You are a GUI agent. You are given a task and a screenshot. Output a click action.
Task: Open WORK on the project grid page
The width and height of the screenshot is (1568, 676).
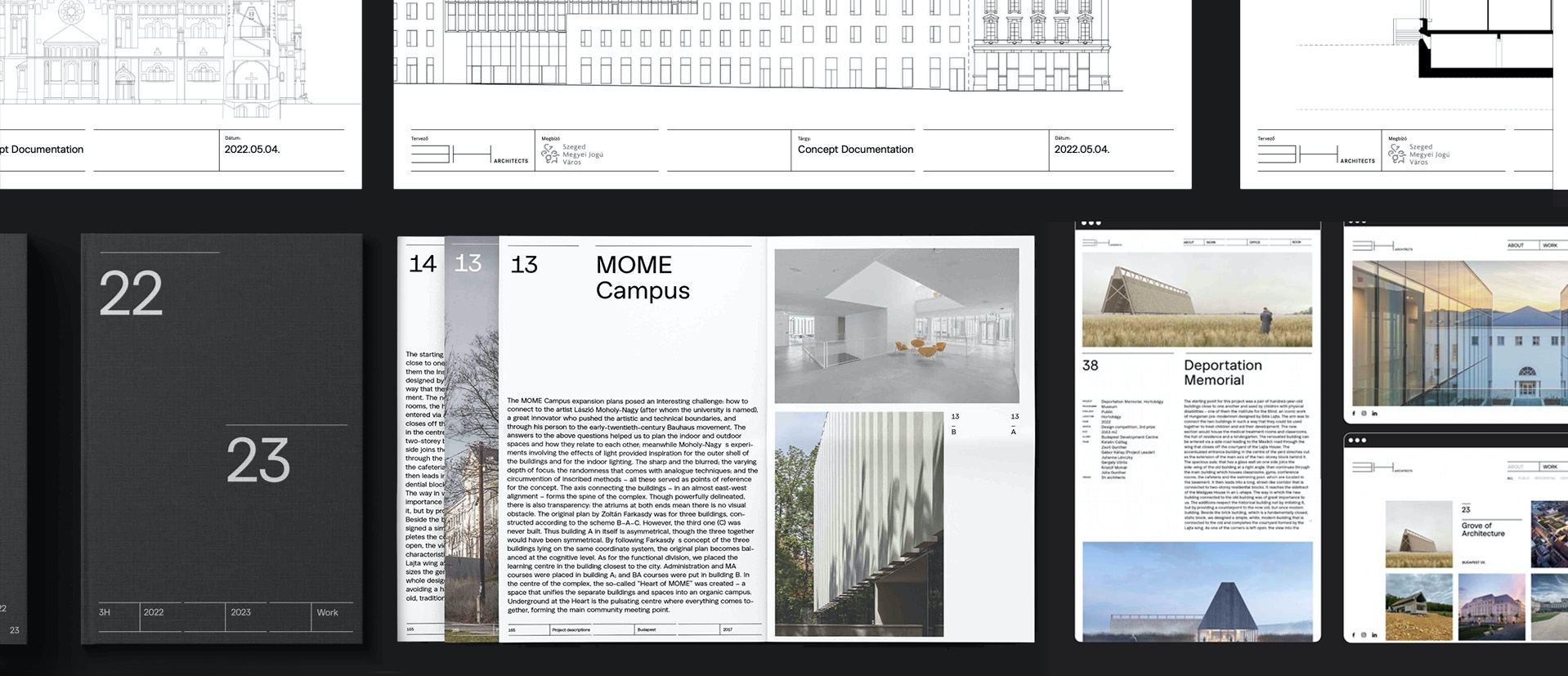click(x=1550, y=467)
